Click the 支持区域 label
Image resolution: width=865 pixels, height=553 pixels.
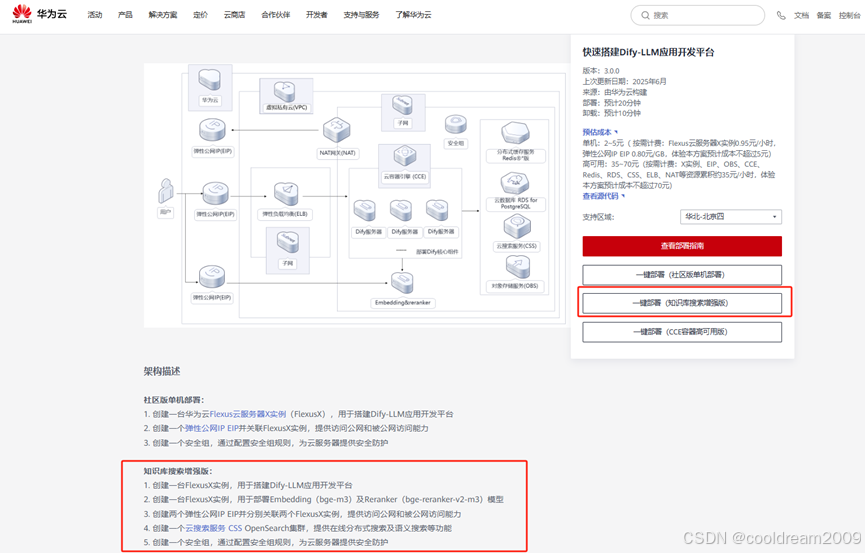point(598,217)
